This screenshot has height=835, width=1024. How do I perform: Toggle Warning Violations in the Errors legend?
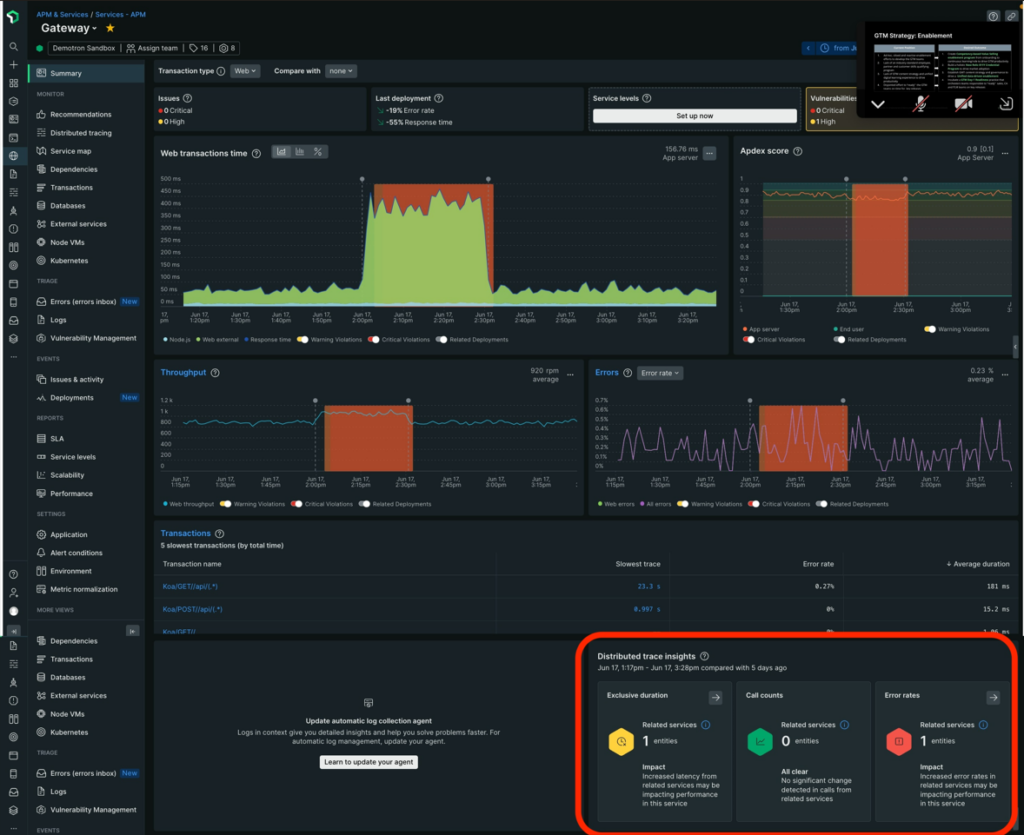coord(684,504)
